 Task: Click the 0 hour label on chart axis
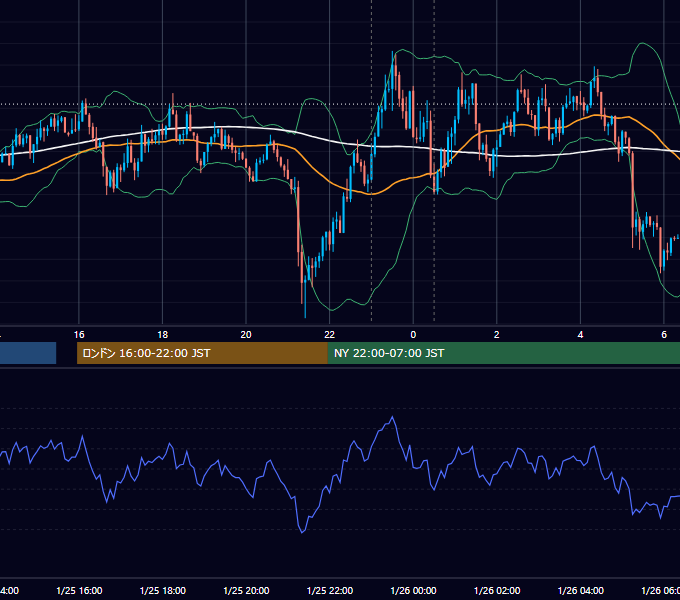point(413,335)
